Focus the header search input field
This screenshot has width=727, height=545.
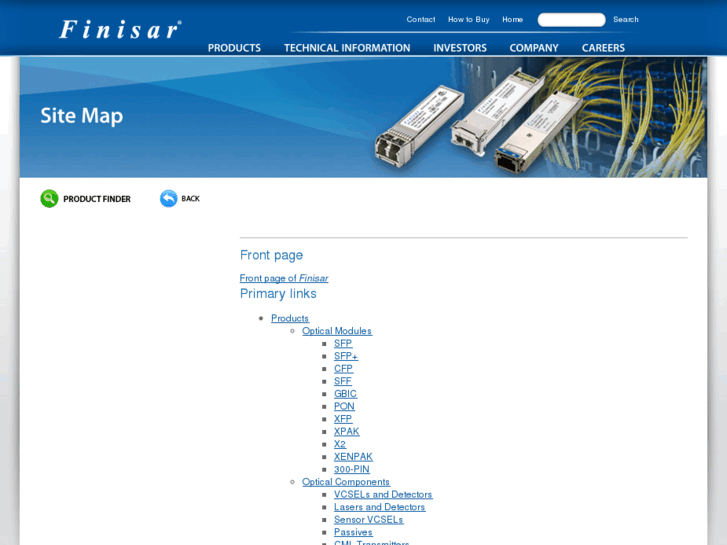tap(571, 19)
